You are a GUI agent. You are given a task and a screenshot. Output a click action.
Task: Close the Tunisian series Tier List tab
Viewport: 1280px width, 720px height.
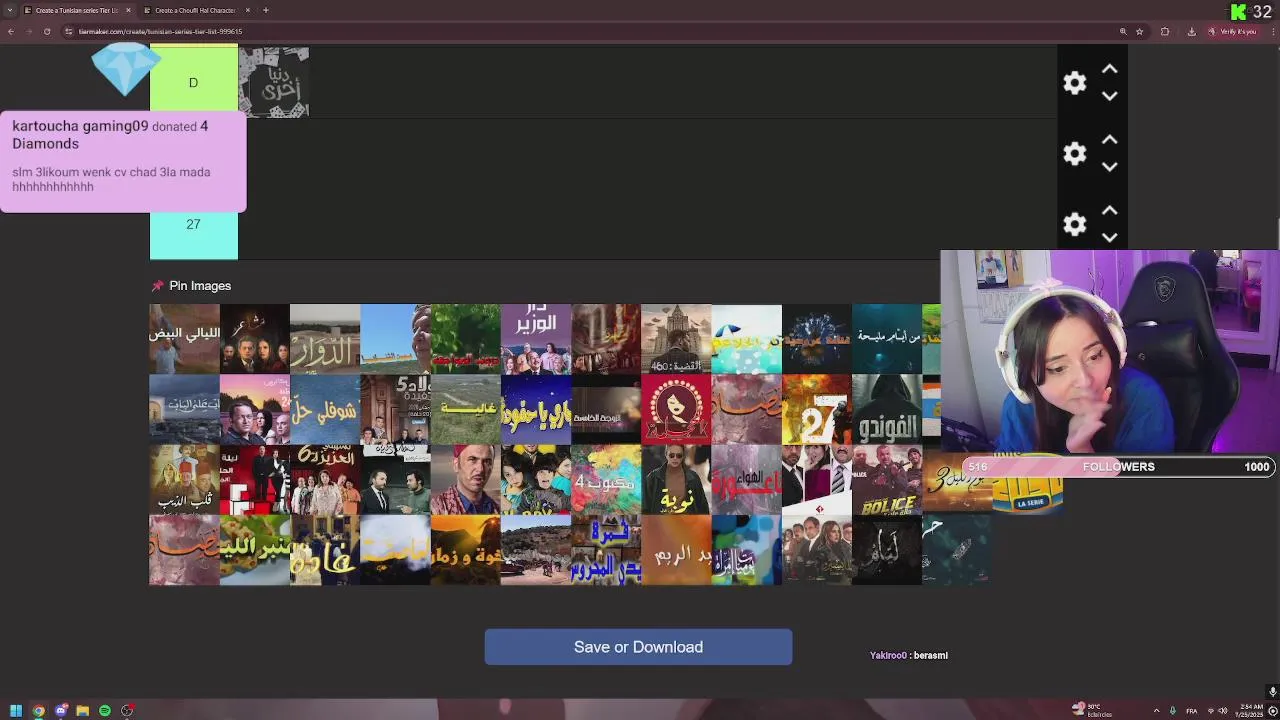[128, 10]
